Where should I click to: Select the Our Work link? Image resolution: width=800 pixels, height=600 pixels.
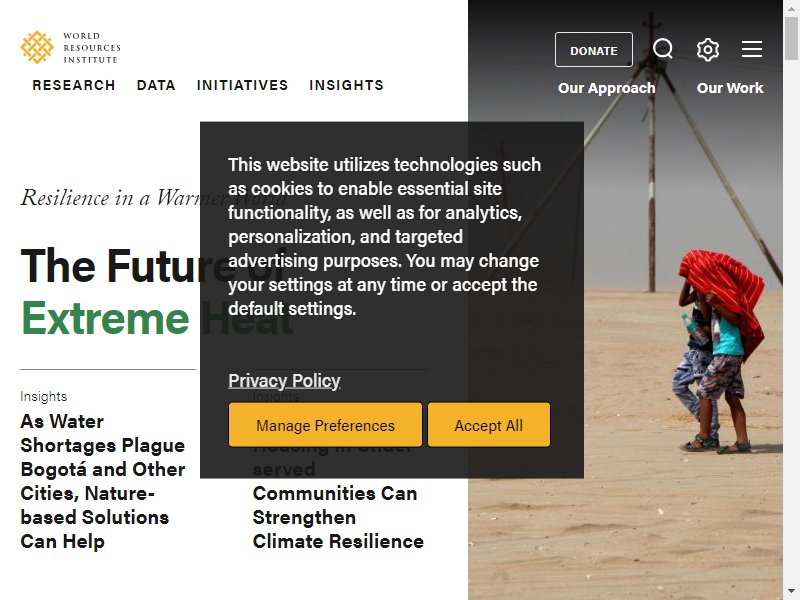coord(730,88)
